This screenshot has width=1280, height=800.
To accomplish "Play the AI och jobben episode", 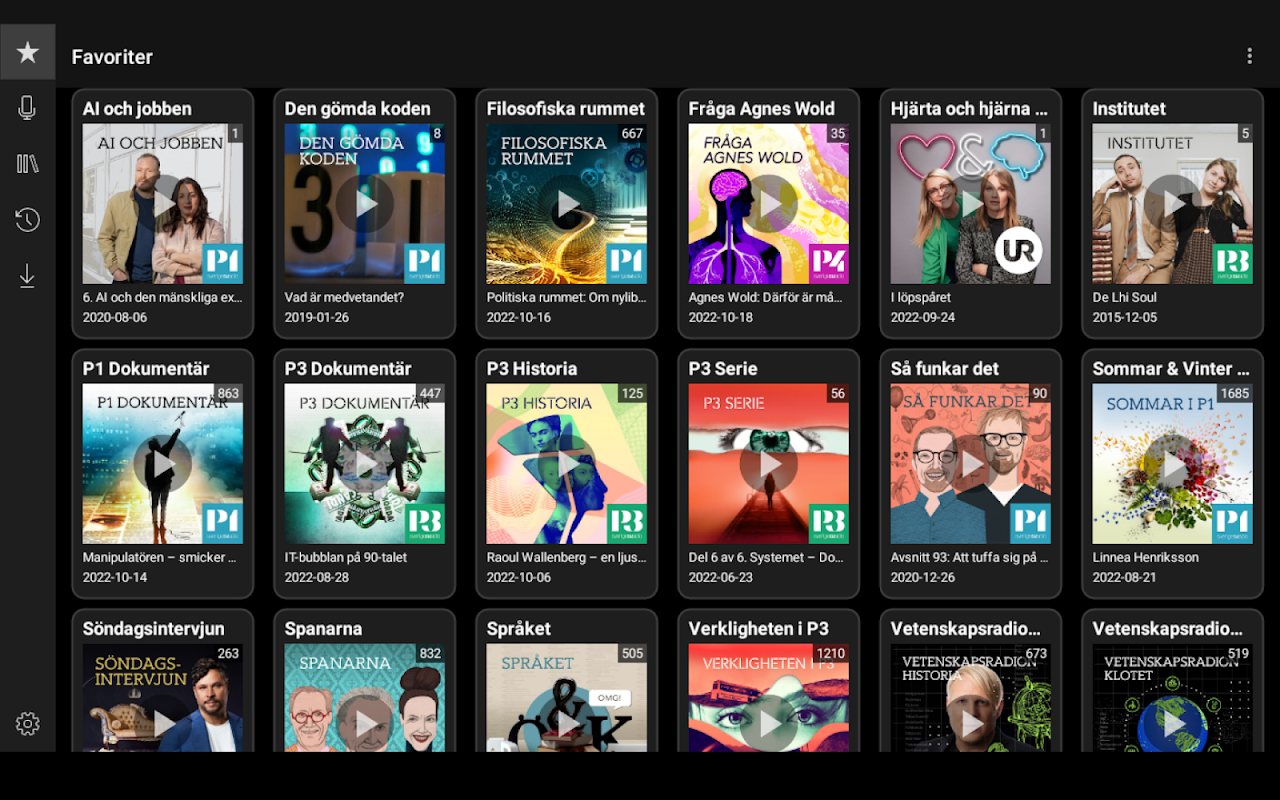I will pos(163,204).
